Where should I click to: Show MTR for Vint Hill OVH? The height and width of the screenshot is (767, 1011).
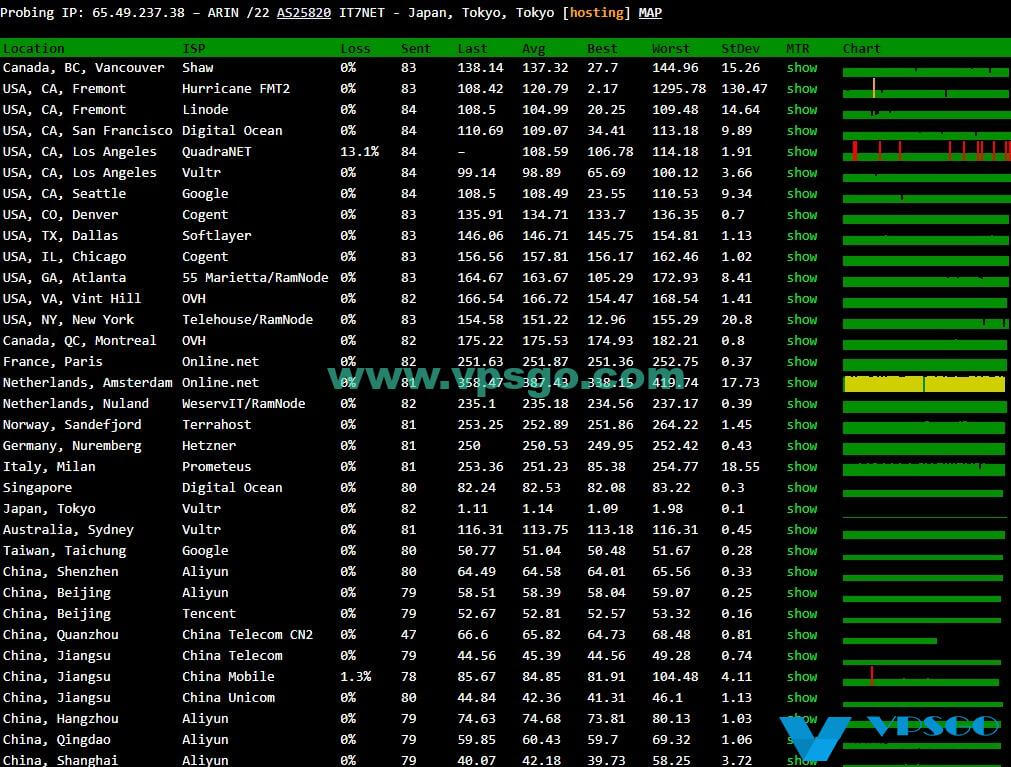pyautogui.click(x=802, y=298)
